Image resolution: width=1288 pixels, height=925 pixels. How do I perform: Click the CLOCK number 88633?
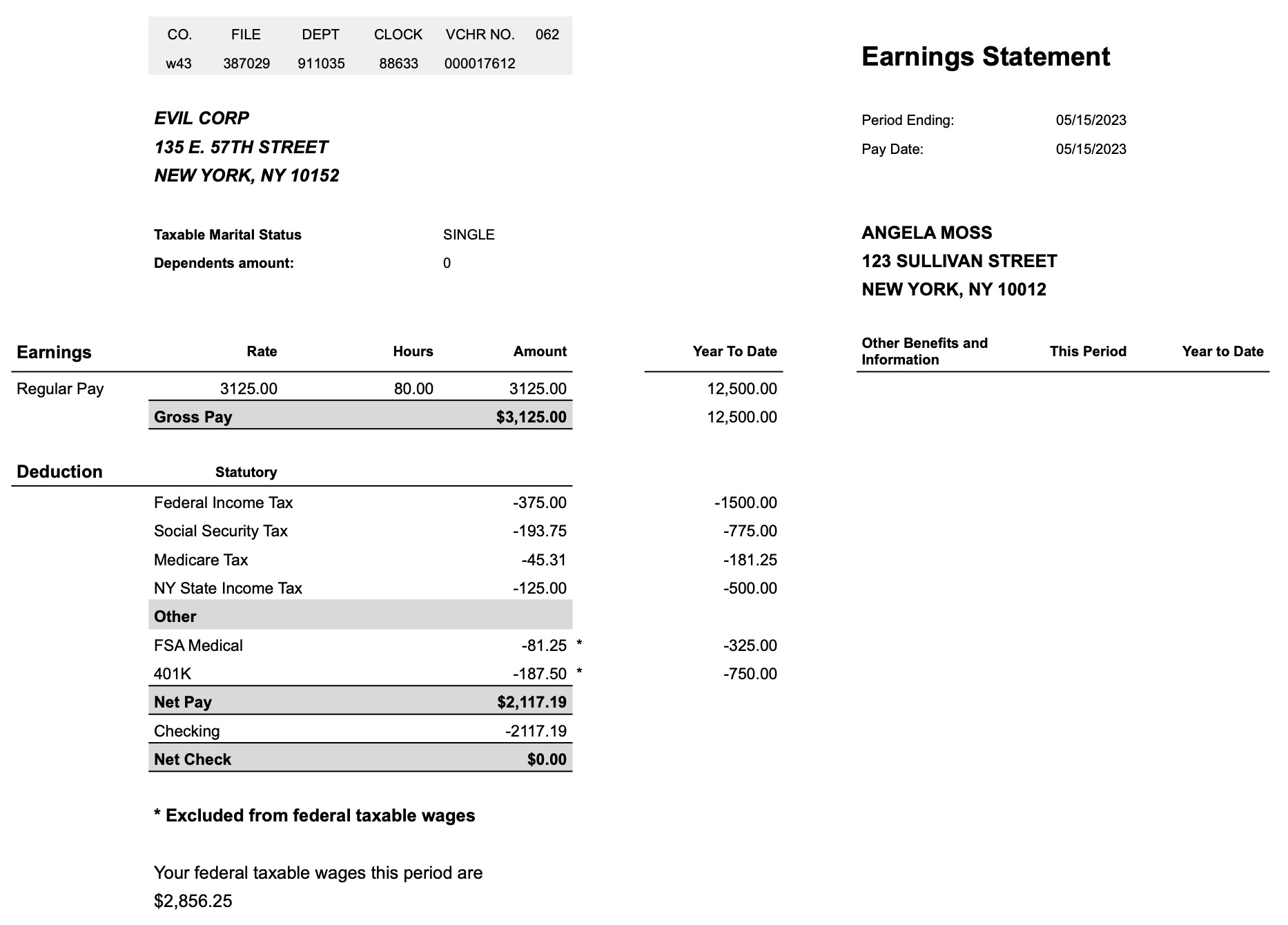[398, 64]
